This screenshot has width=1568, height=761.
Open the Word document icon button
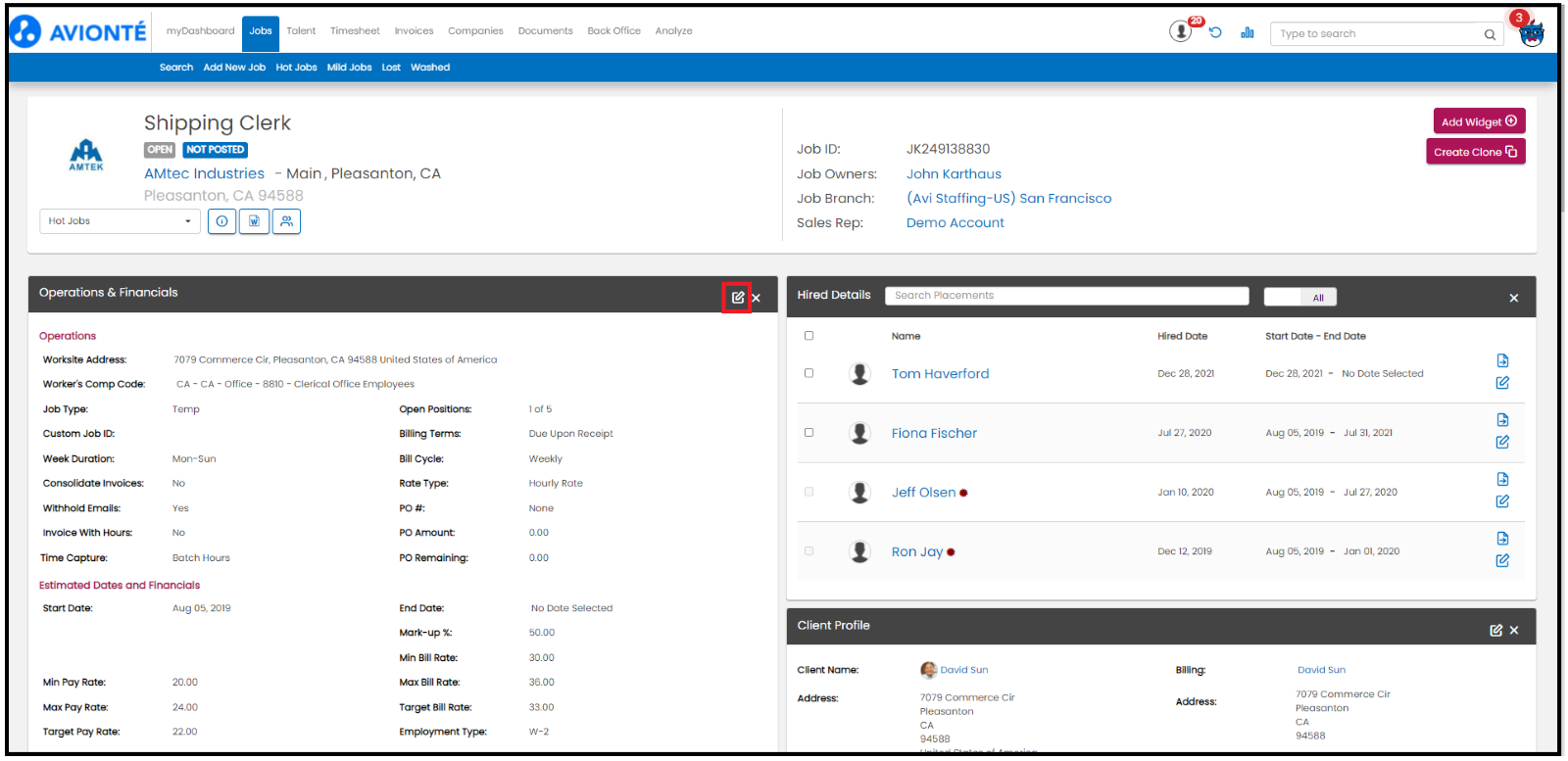coord(254,221)
